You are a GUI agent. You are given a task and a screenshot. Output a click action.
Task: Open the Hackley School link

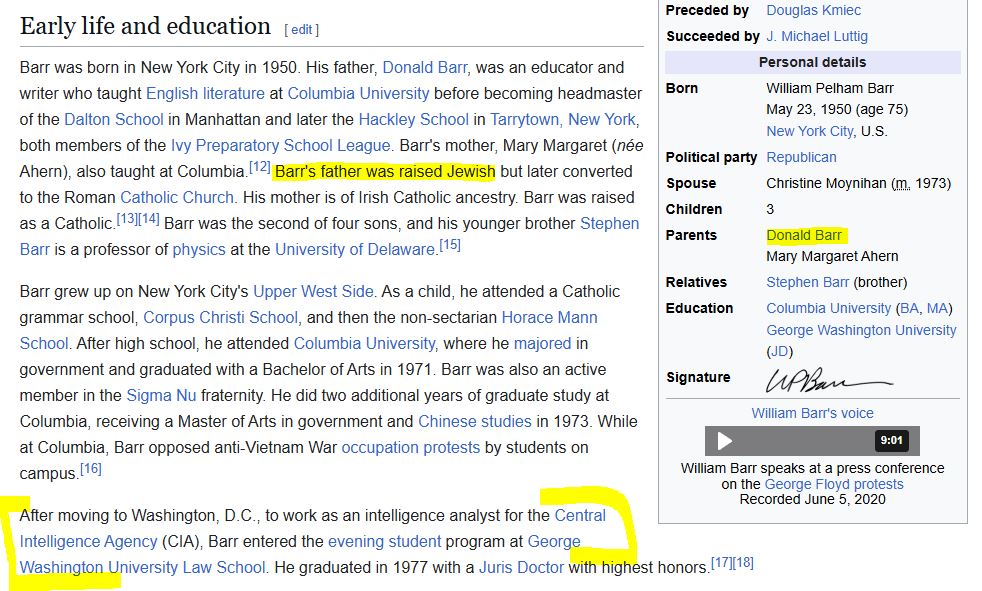pos(413,119)
